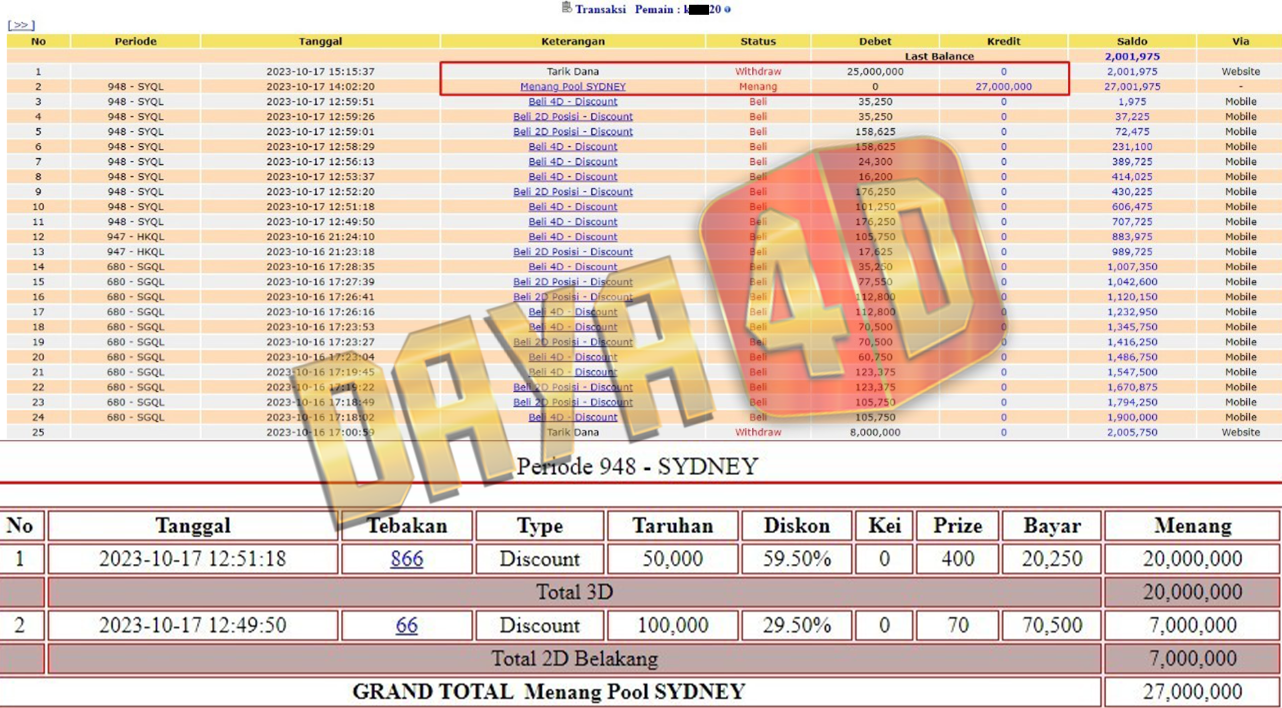Select the 27,000,000 Kredit value in row 2
The image size is (1282, 708).
(1003, 87)
